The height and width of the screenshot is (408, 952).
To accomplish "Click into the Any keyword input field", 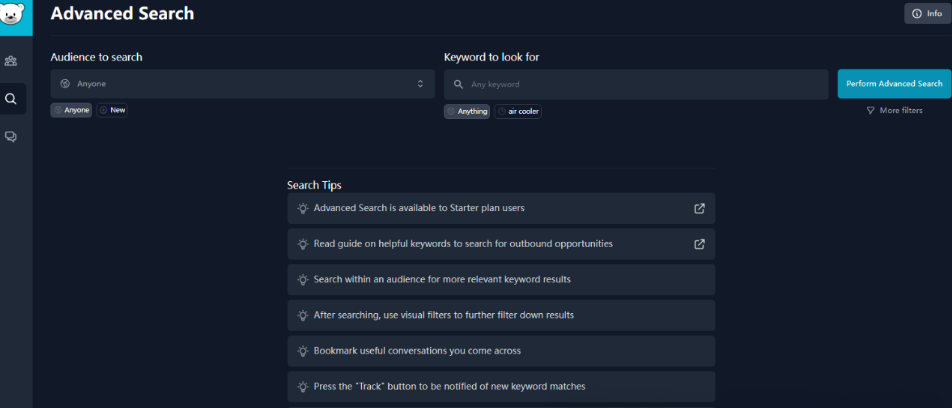I will (x=636, y=84).
